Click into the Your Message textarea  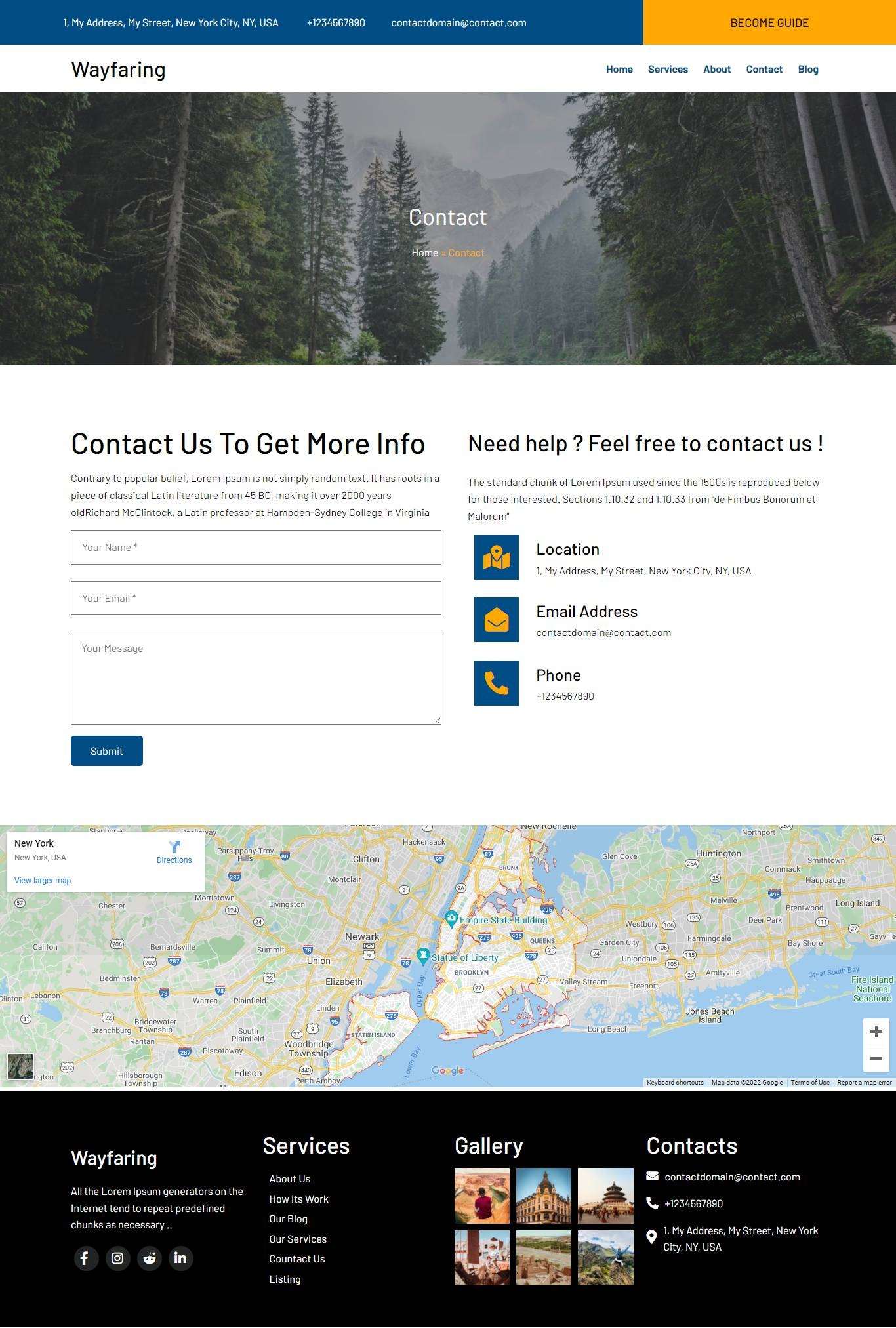(256, 678)
